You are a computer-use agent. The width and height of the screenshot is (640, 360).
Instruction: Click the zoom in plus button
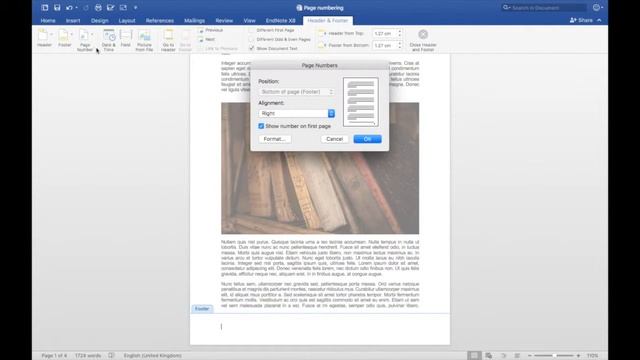(x=578, y=356)
